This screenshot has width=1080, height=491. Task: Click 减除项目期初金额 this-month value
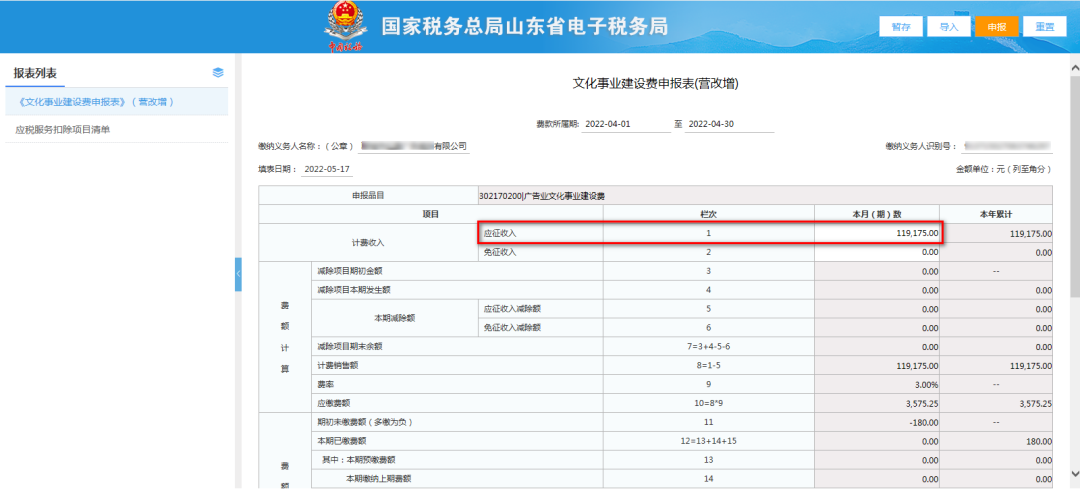click(877, 271)
